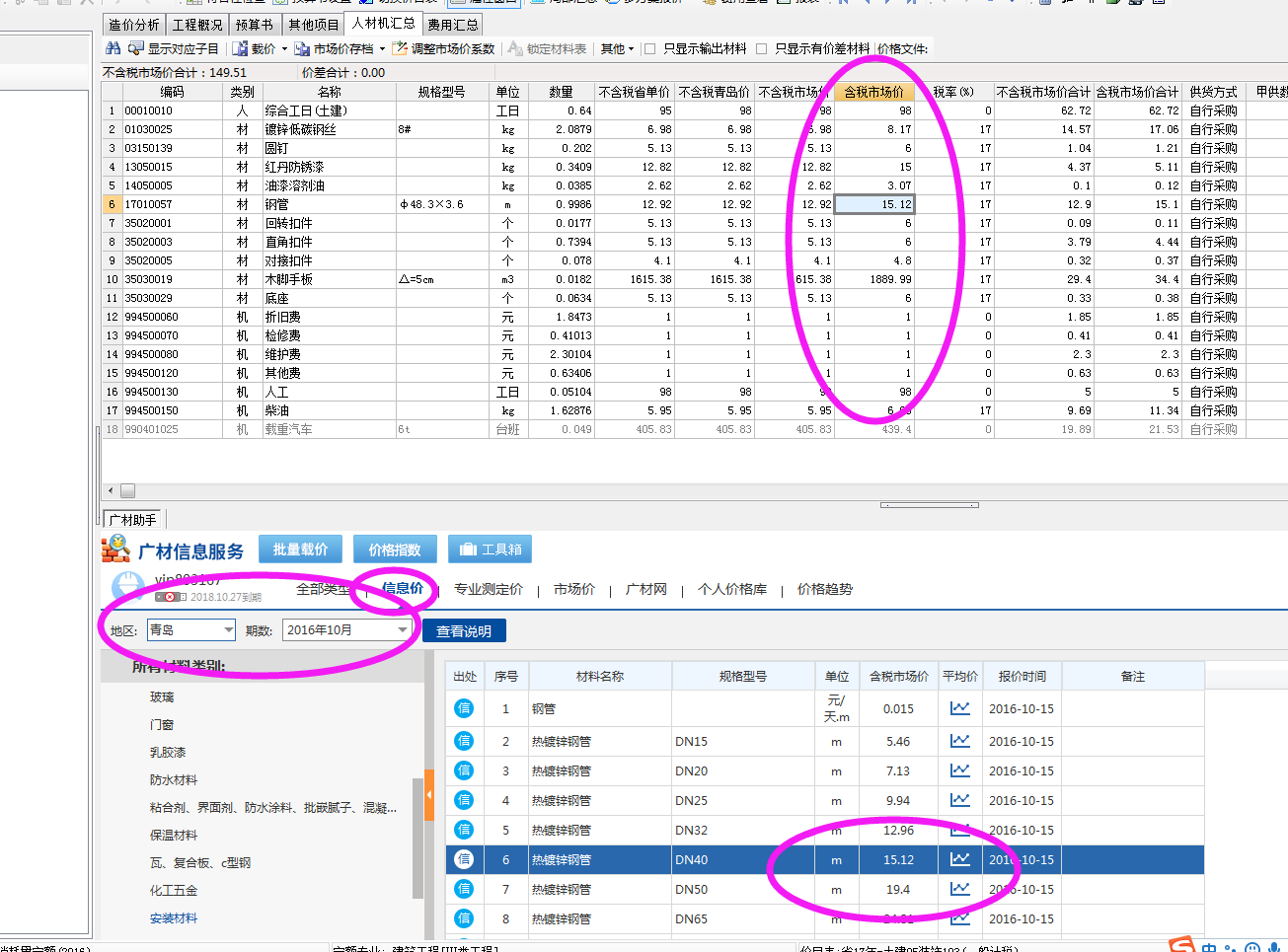Click the binoculars find icon in toolbar
The image size is (1288, 952).
click(113, 48)
